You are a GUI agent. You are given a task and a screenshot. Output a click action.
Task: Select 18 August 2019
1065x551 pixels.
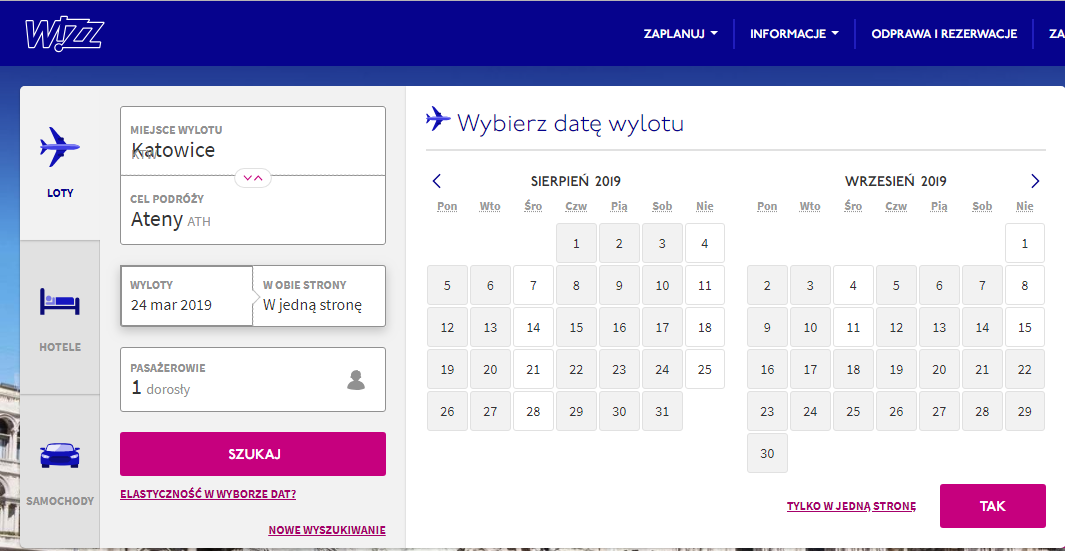coord(705,327)
